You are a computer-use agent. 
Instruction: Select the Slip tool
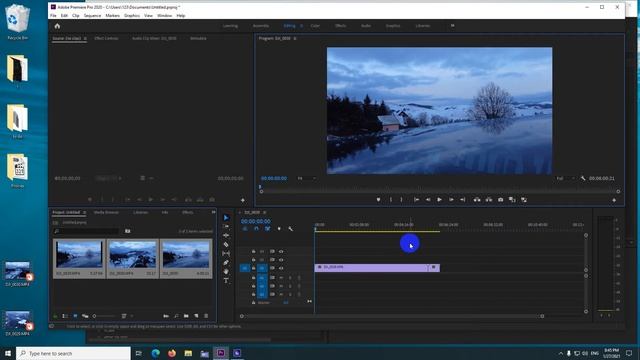click(226, 253)
